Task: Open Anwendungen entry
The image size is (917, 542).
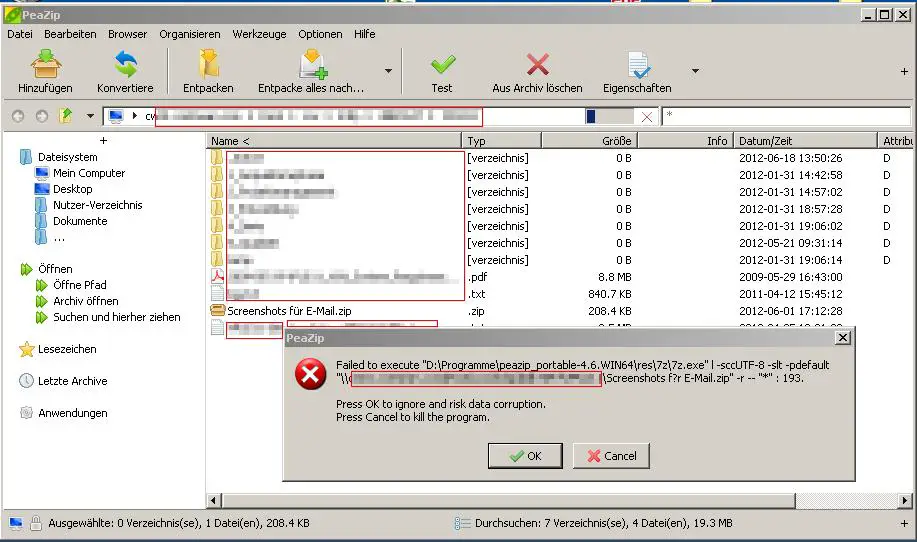Action: tap(73, 413)
